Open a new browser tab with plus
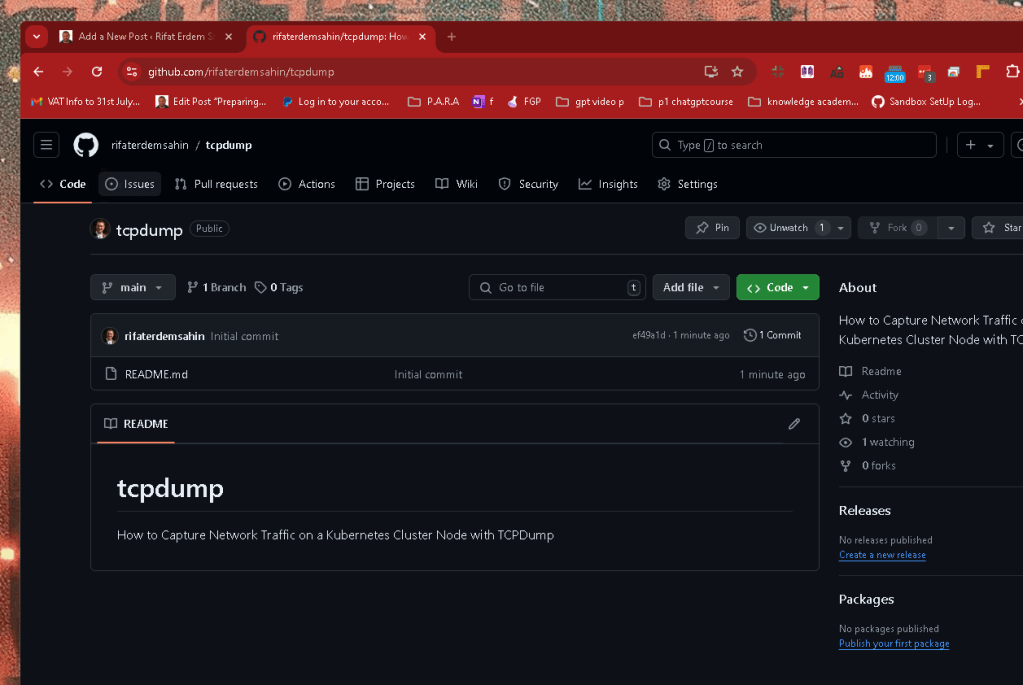 click(451, 37)
